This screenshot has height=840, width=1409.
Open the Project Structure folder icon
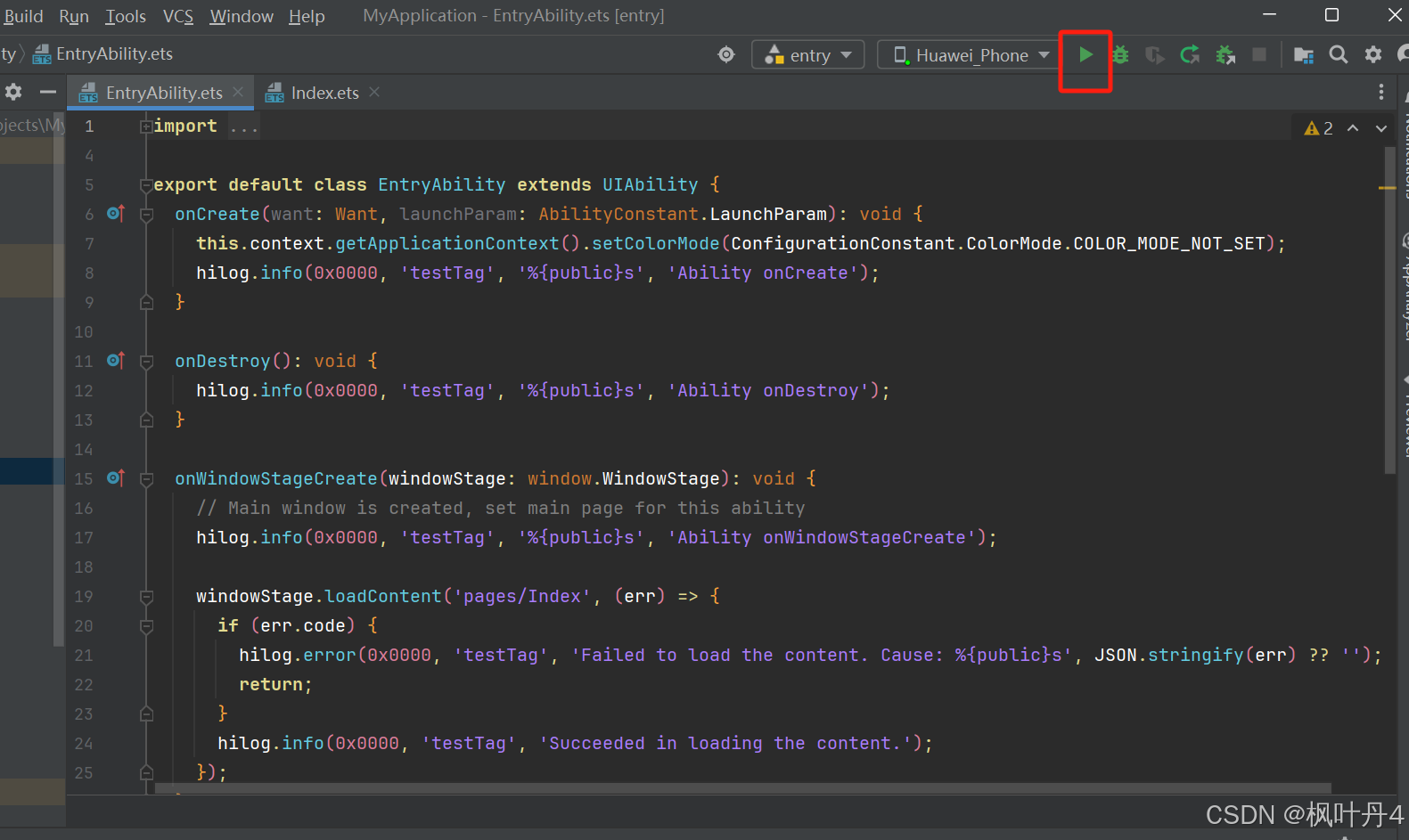click(x=1303, y=55)
